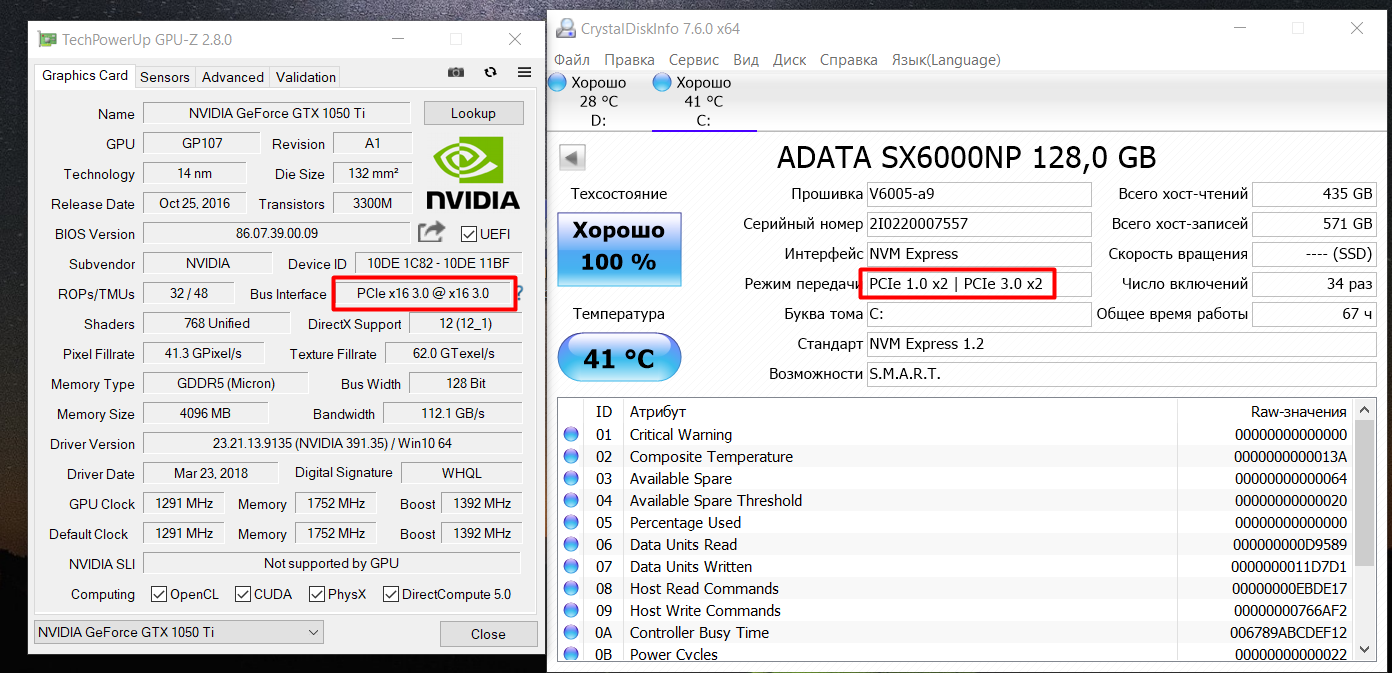Click the GPU-Z refresh icon
The image size is (1392, 673).
pyautogui.click(x=490, y=73)
